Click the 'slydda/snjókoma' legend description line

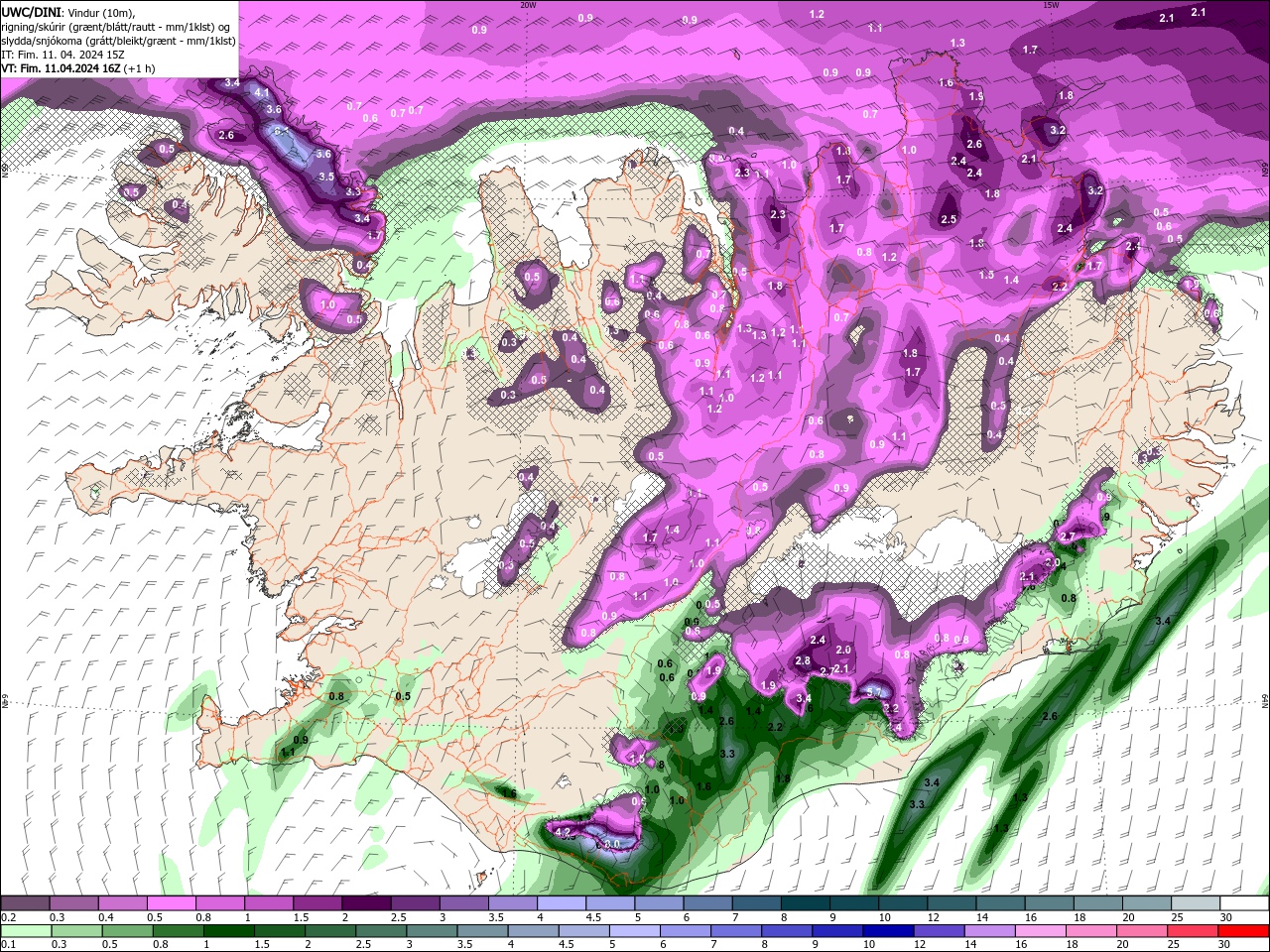119,41
